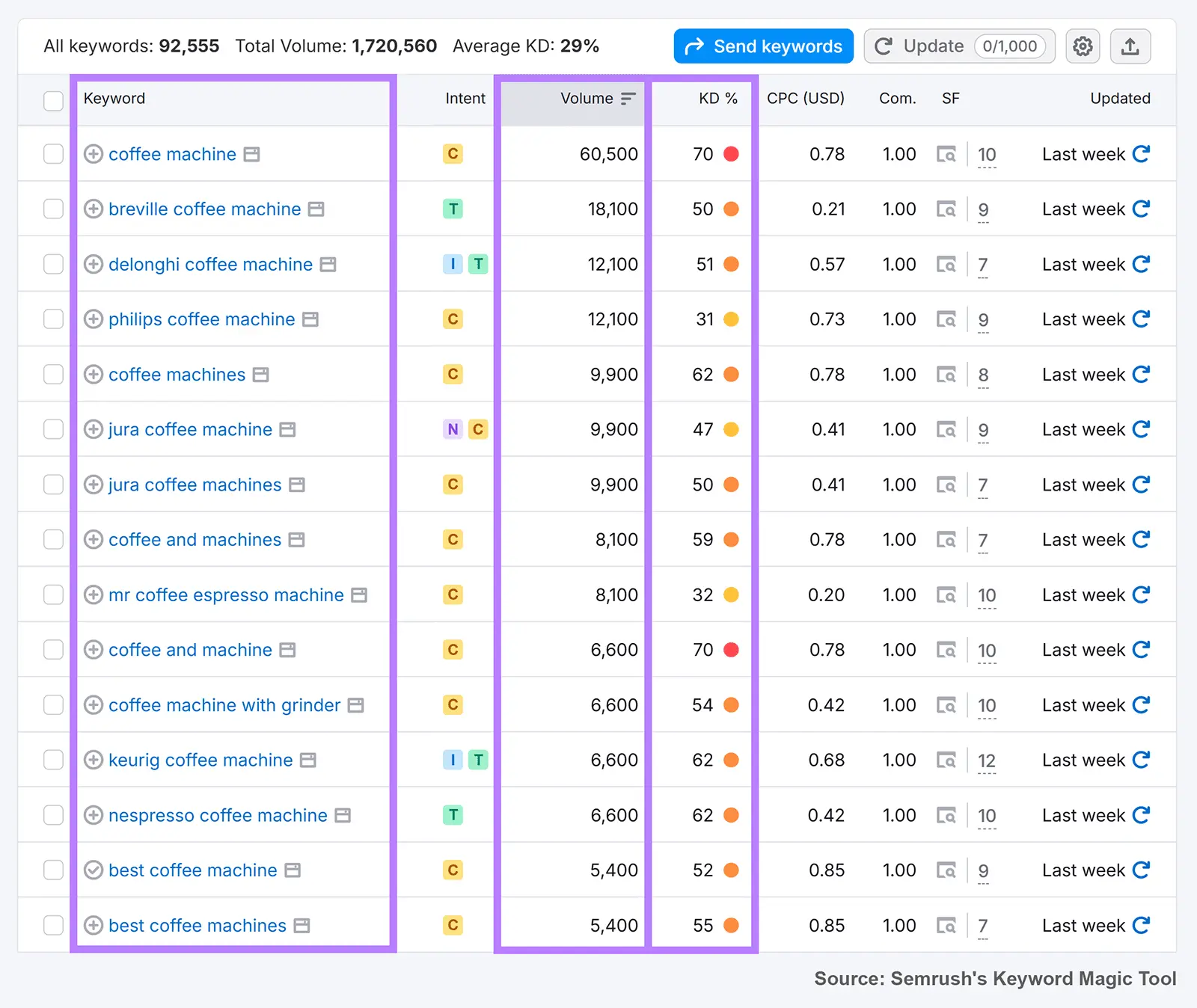This screenshot has height=1008, width=1197.
Task: Tick the checkbox for 'keurig coffee machine'
Action: click(53, 760)
